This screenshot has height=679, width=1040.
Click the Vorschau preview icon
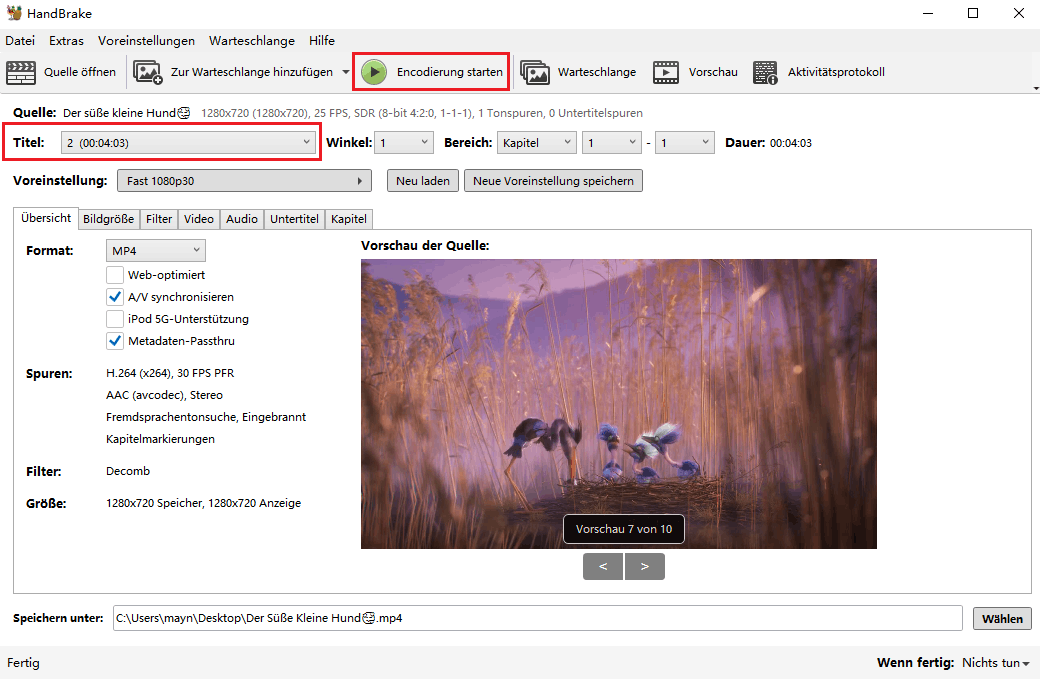tap(666, 72)
